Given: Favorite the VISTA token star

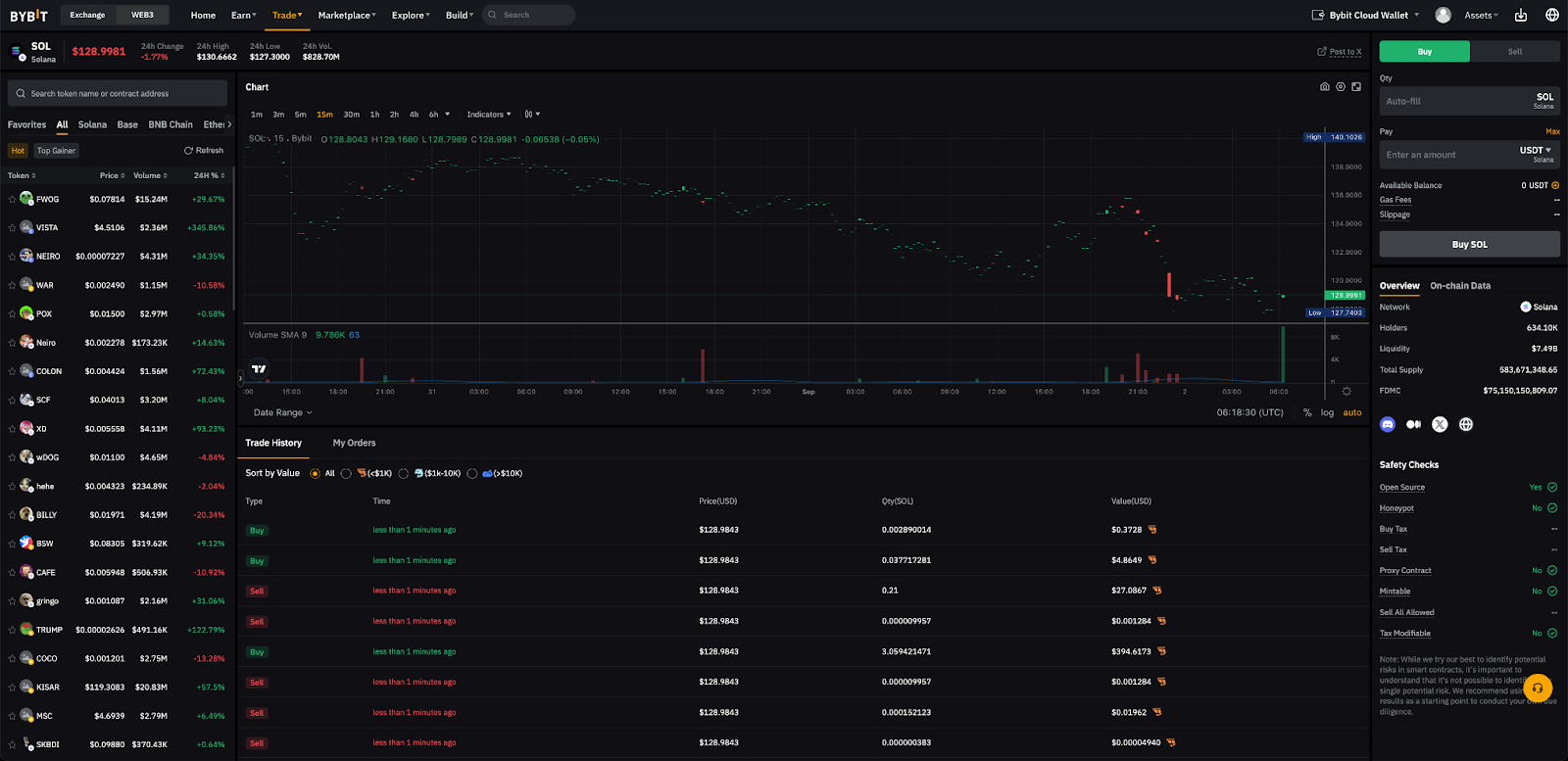Looking at the screenshot, I should pyautogui.click(x=12, y=227).
